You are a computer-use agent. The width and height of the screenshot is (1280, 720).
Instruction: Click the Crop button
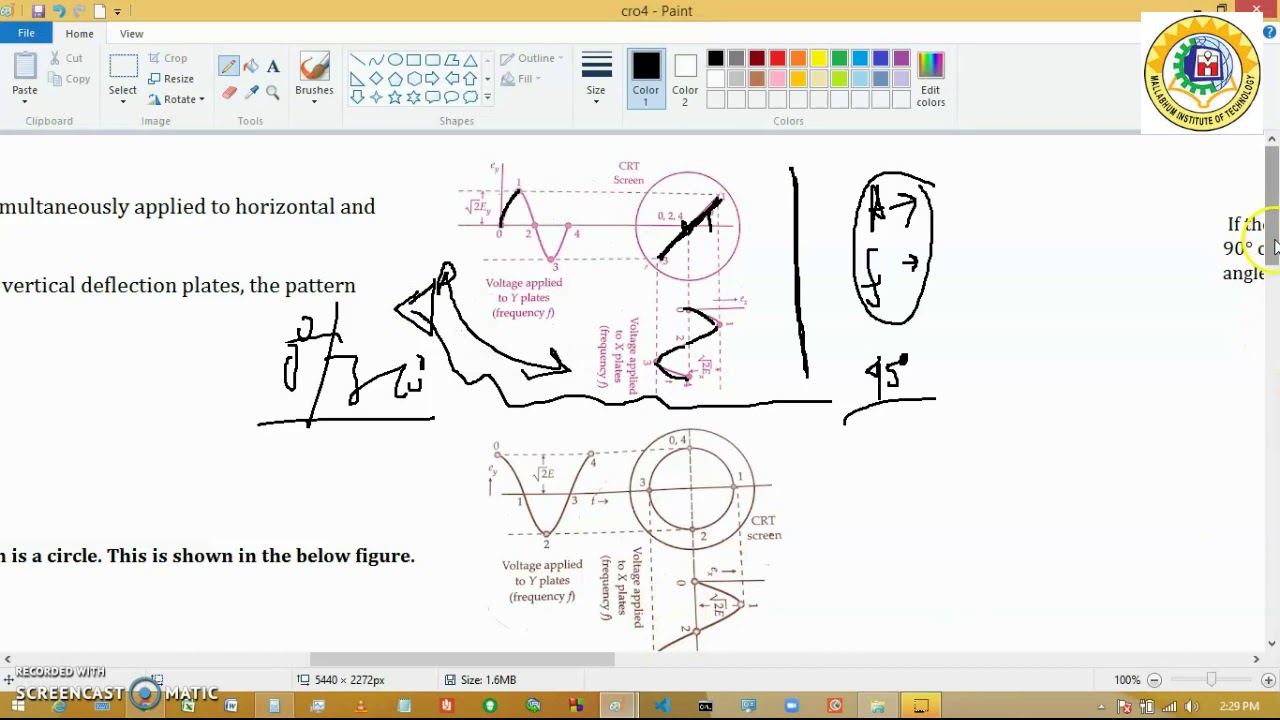click(x=167, y=58)
